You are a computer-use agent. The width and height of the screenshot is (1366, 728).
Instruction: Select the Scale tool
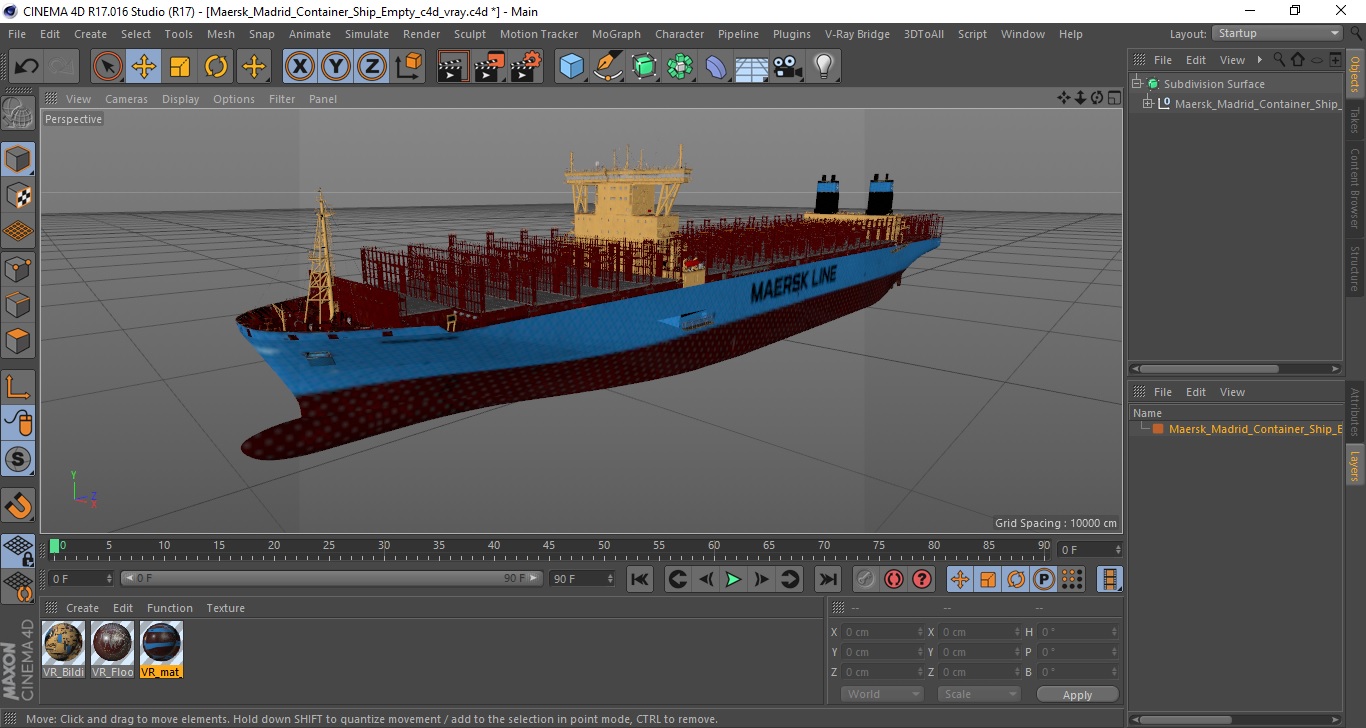click(180, 67)
